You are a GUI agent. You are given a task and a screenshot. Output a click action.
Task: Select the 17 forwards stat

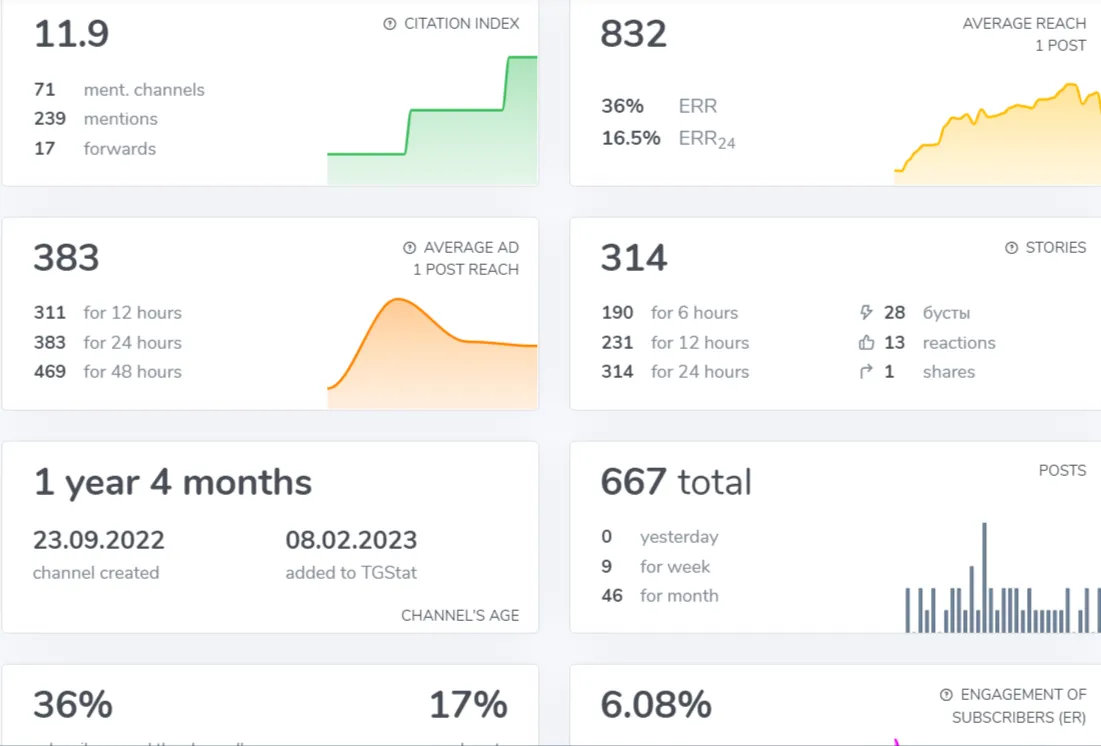pyautogui.click(x=95, y=149)
